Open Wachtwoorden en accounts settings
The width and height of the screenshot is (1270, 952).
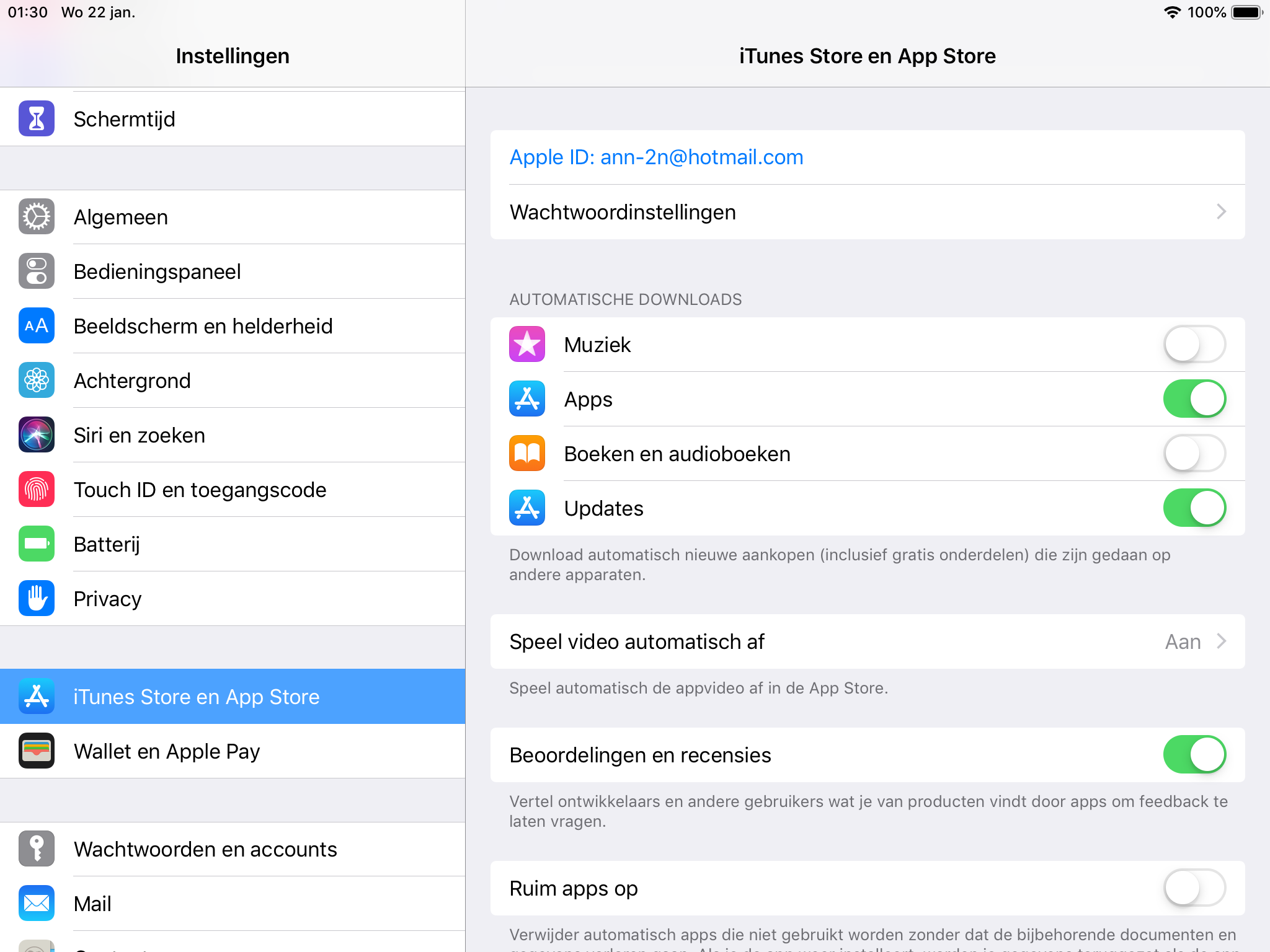coord(233,849)
